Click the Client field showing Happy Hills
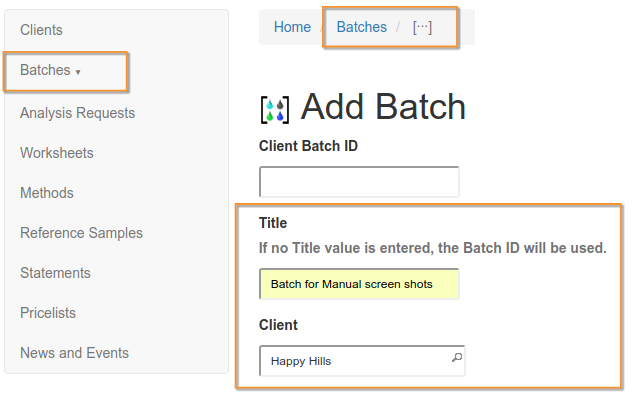 point(362,361)
